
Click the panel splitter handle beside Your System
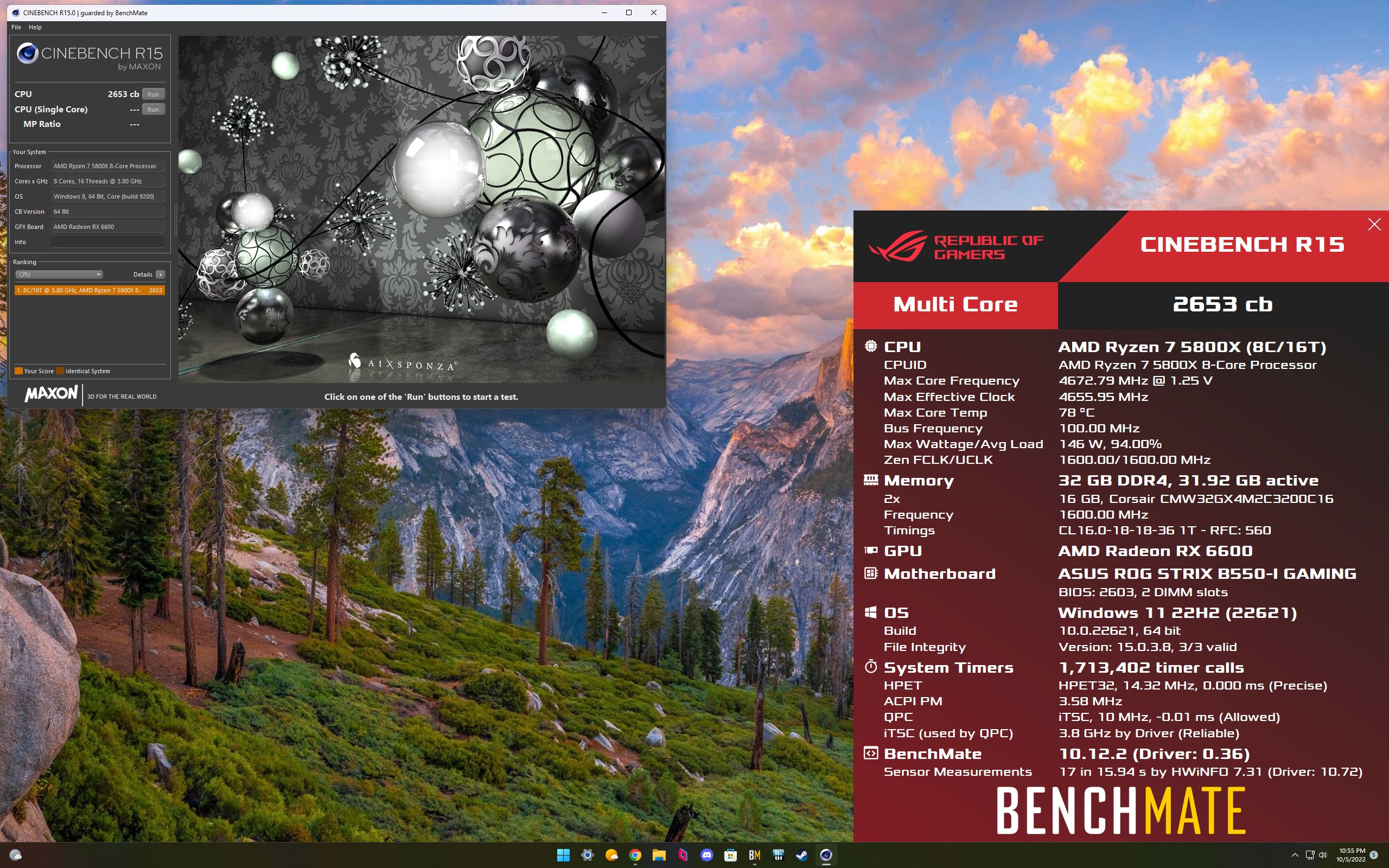[x=175, y=221]
